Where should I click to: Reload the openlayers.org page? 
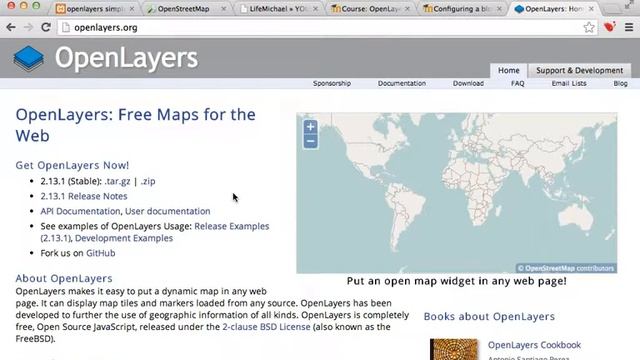tap(46, 27)
